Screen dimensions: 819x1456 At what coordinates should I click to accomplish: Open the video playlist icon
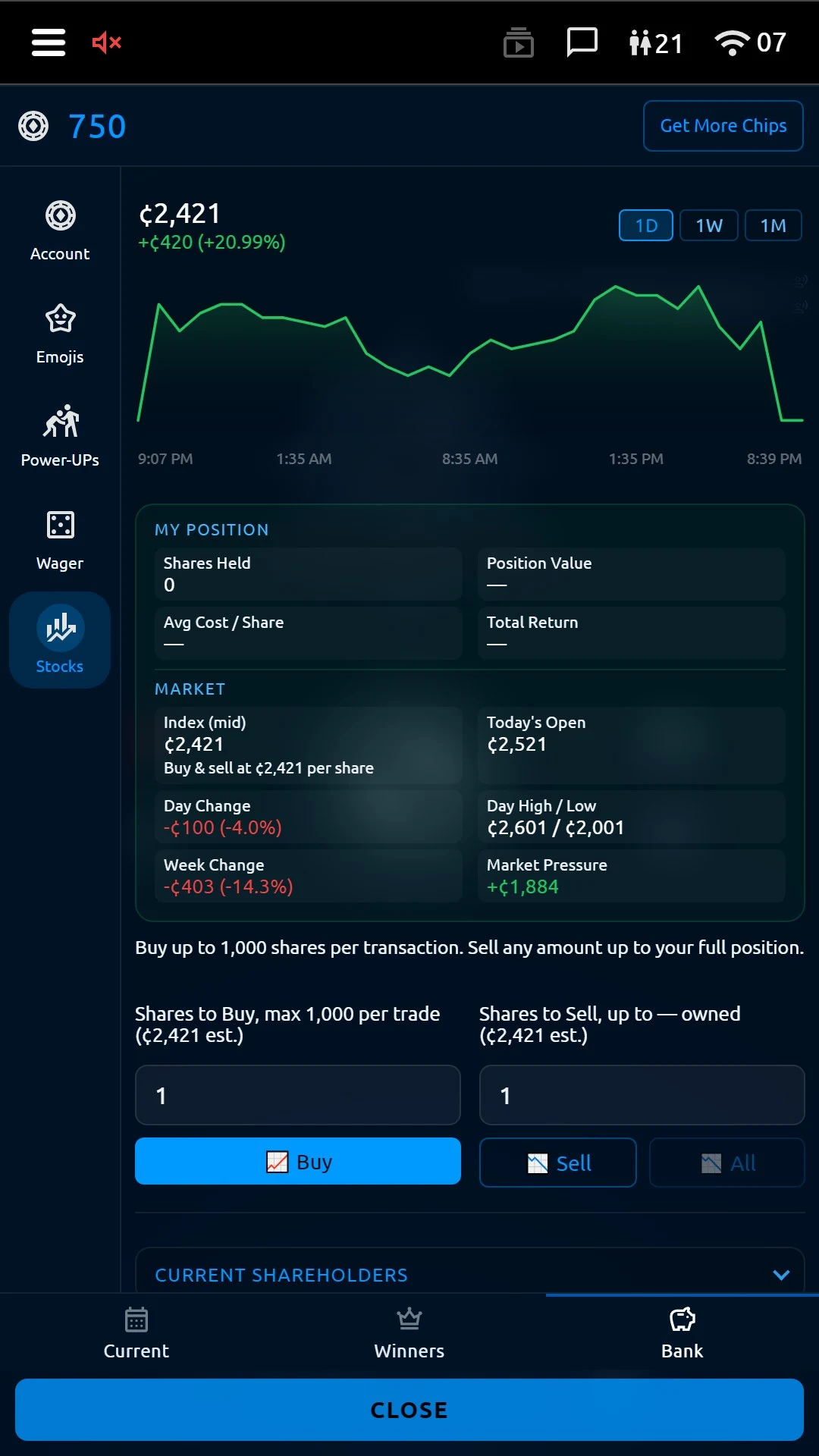[519, 42]
